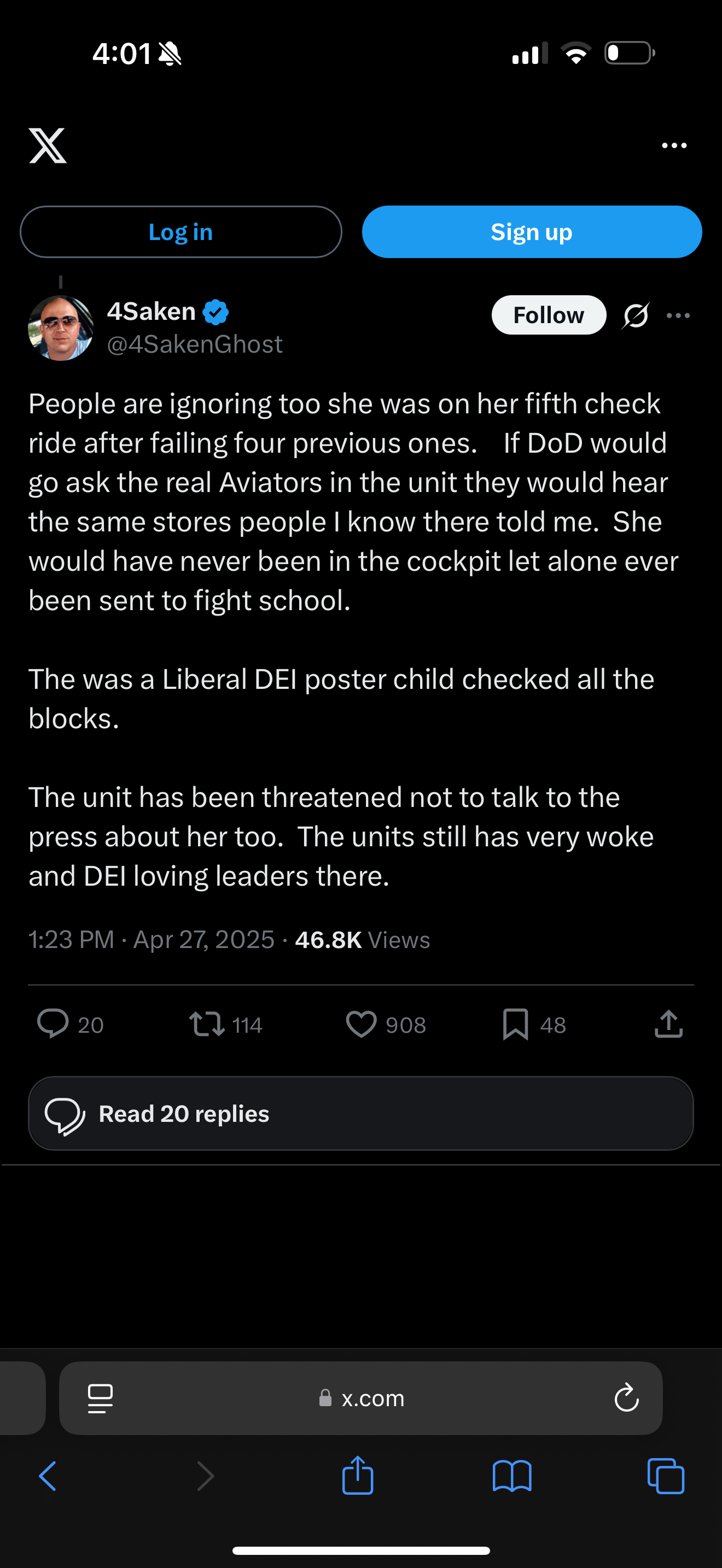The image size is (722, 1568).
Task: Tap the post's share upload icon
Action: [668, 1024]
